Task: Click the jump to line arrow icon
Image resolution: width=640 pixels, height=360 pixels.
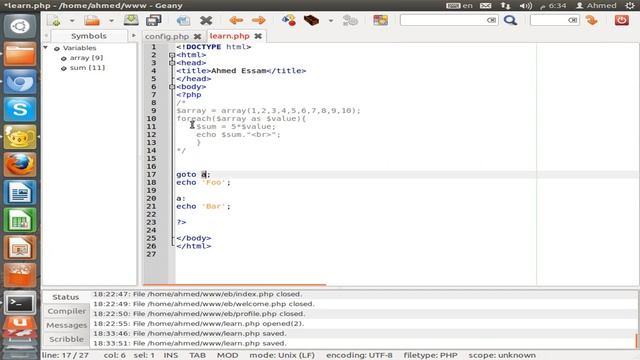Action: 591,20
